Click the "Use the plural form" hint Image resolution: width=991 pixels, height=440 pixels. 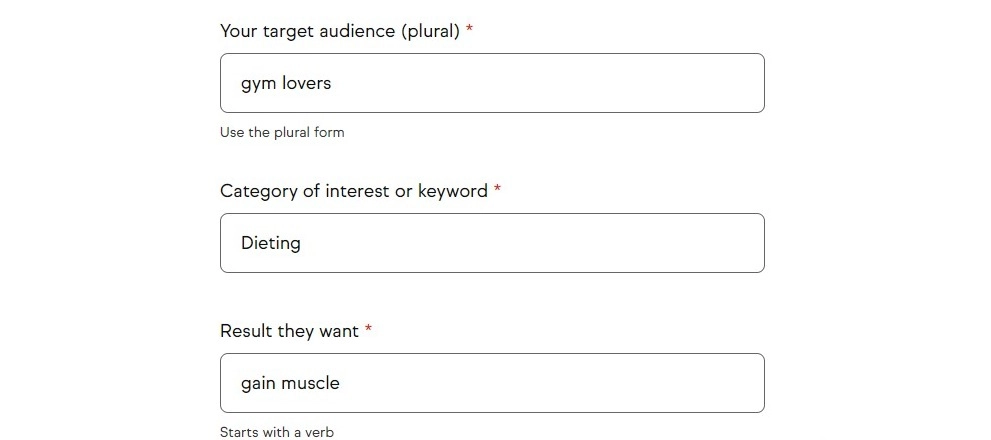point(282,132)
